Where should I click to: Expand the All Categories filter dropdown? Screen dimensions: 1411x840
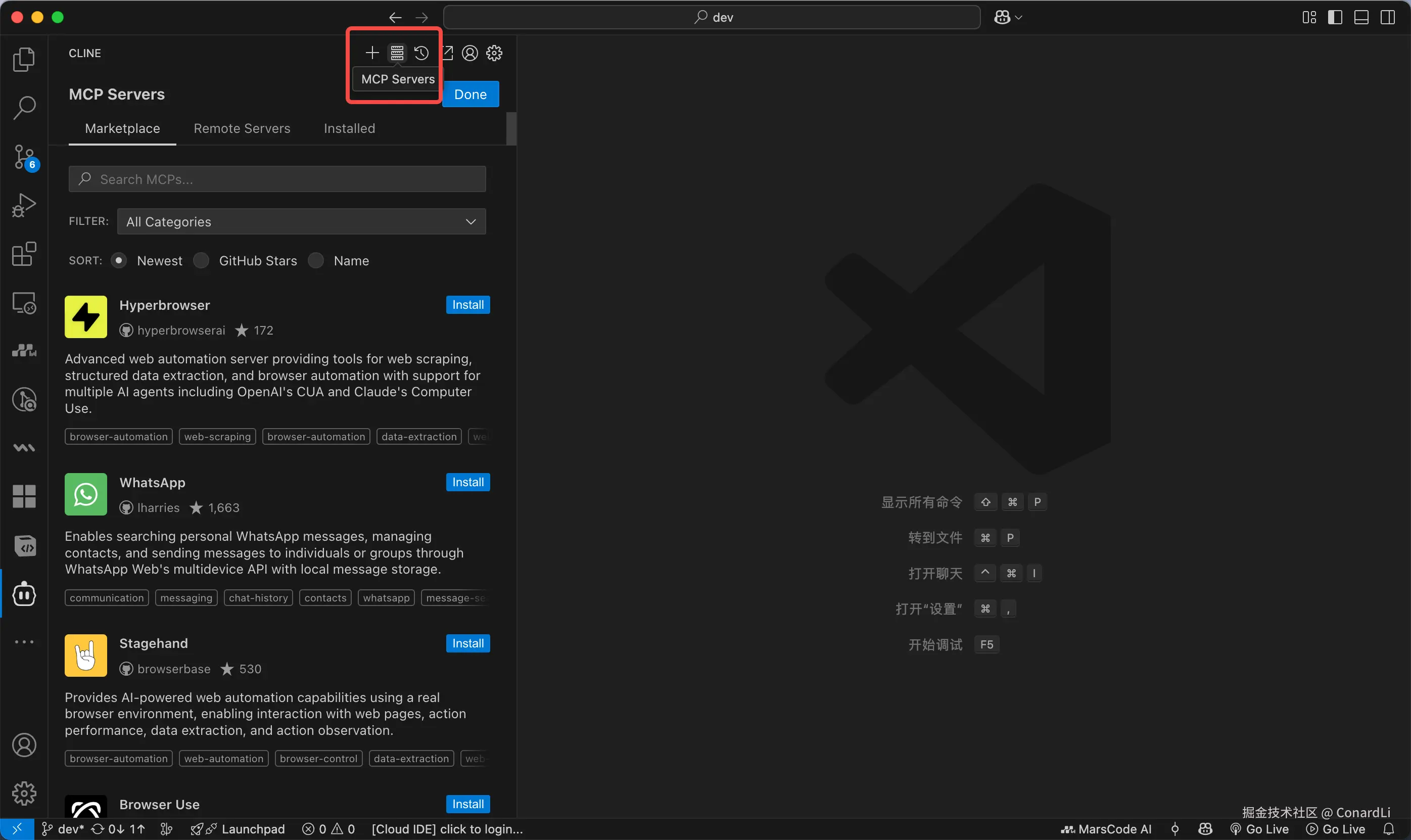point(301,221)
